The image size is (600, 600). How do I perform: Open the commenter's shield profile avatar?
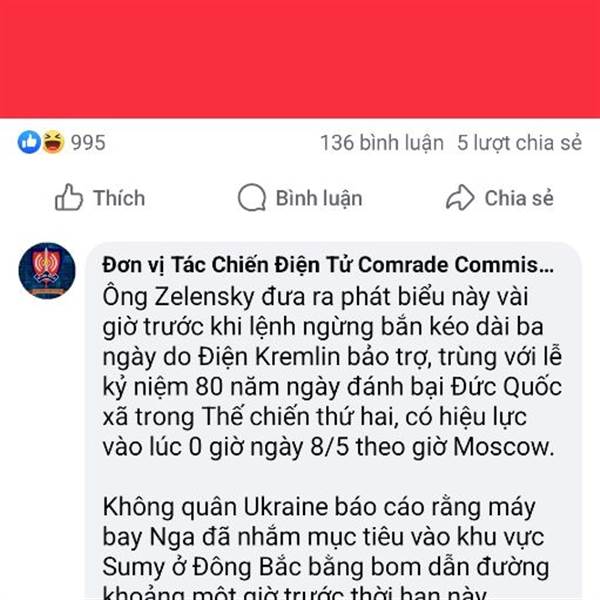[47, 271]
